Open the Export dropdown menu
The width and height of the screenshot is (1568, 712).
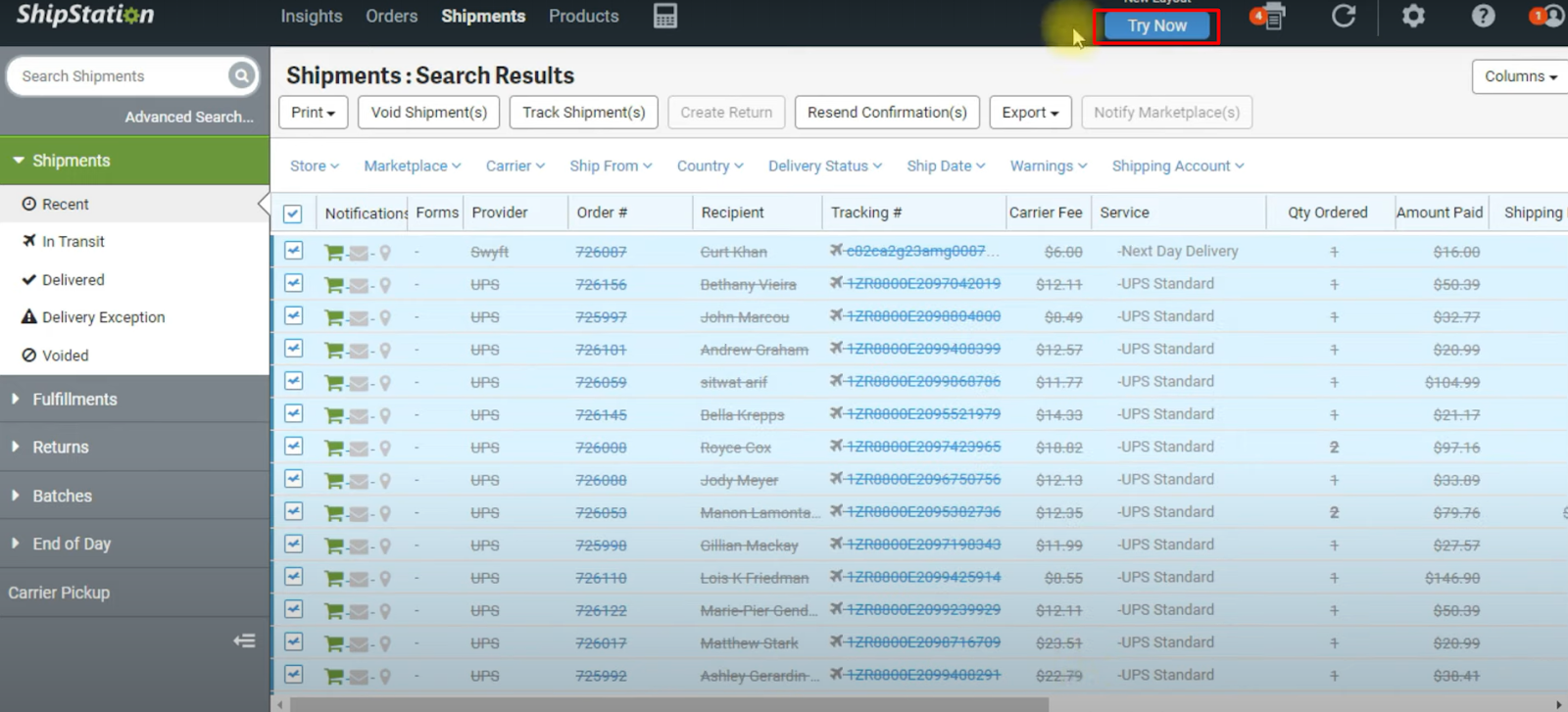[1030, 113]
